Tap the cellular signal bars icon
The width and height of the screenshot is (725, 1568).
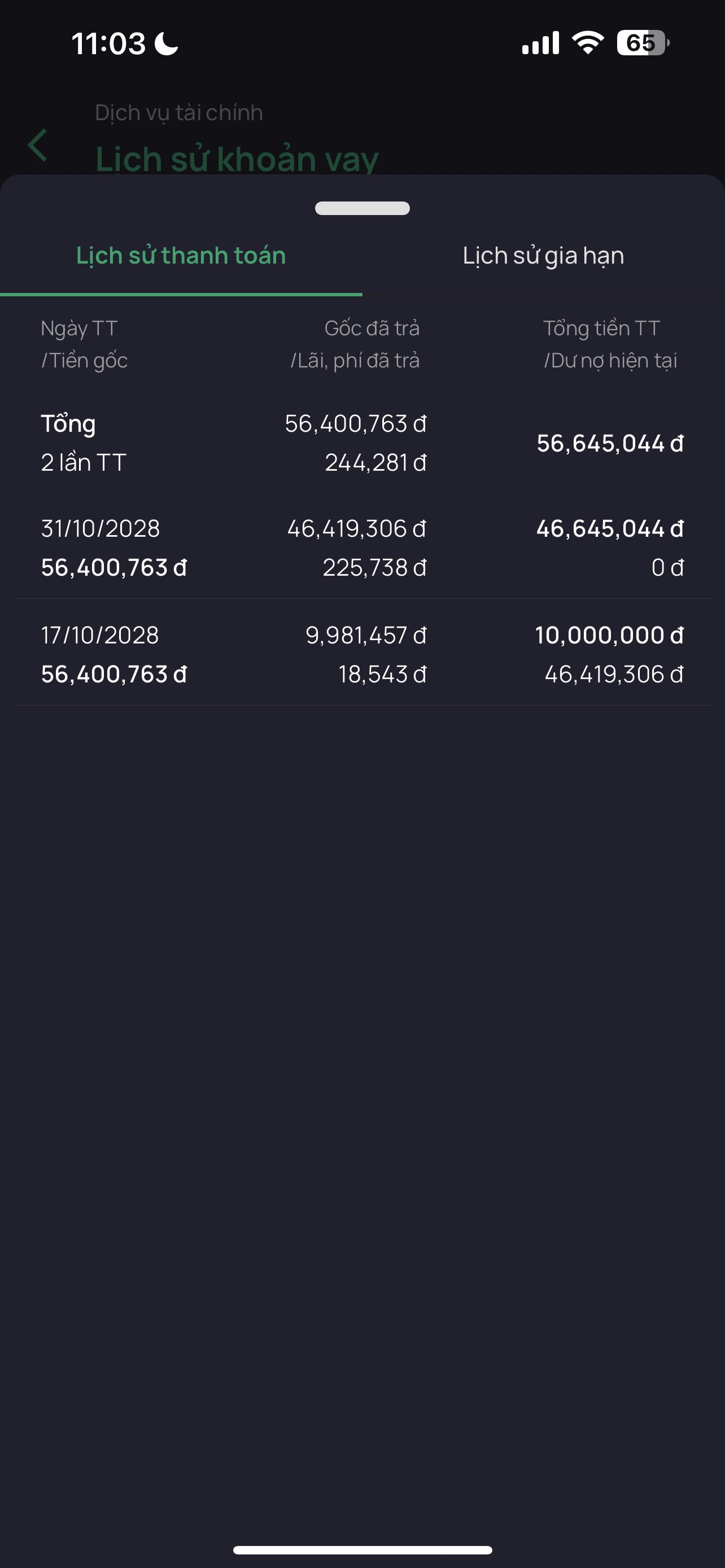[x=540, y=43]
